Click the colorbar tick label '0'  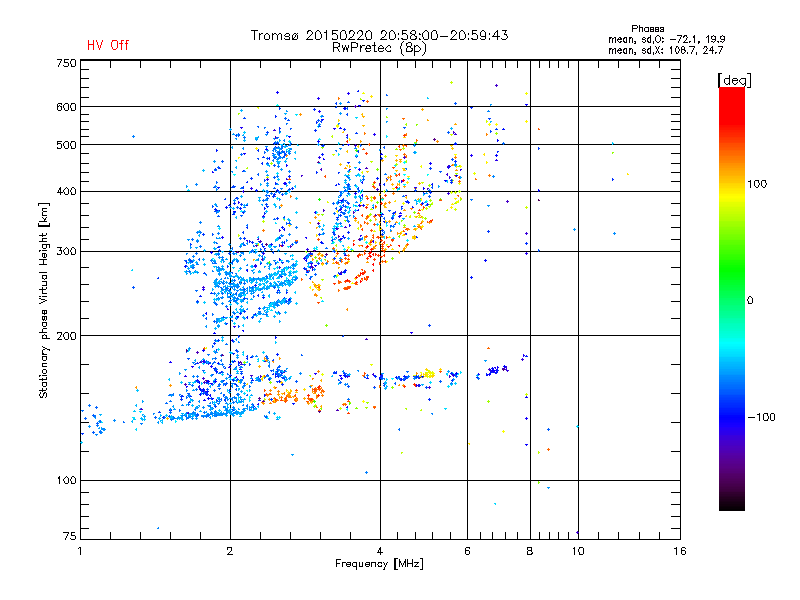point(750,301)
